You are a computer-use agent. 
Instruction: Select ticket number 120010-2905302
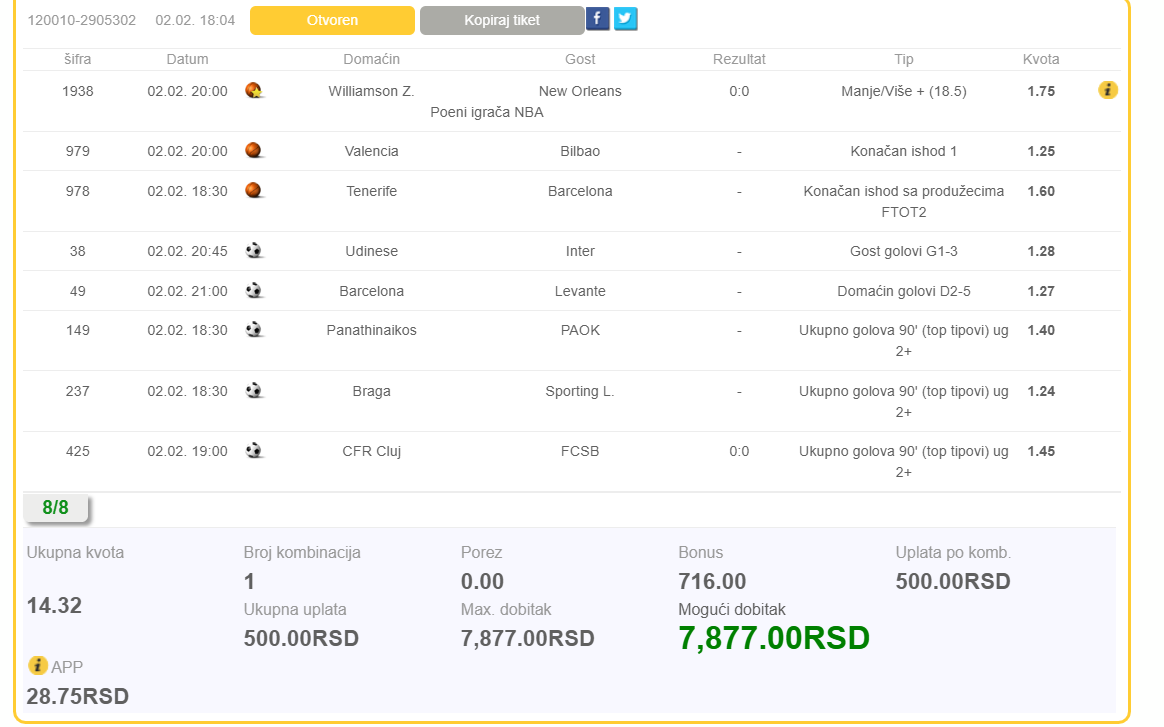pyautogui.click(x=82, y=20)
